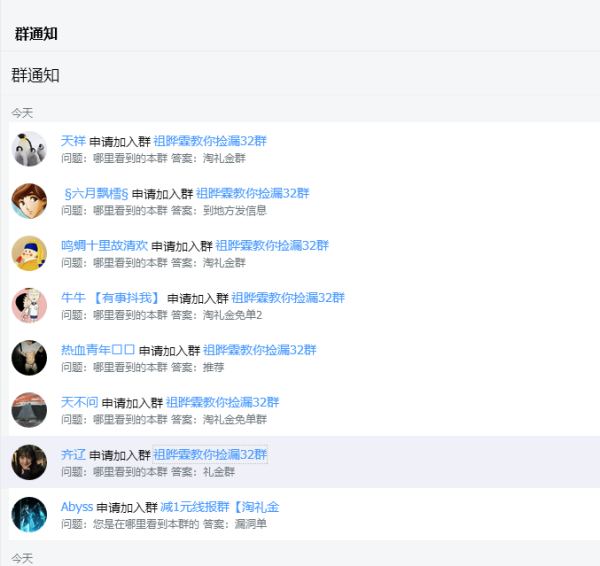View profile of applicant 天祥
Viewport: 600px width, 566px height.
pyautogui.click(x=73, y=141)
